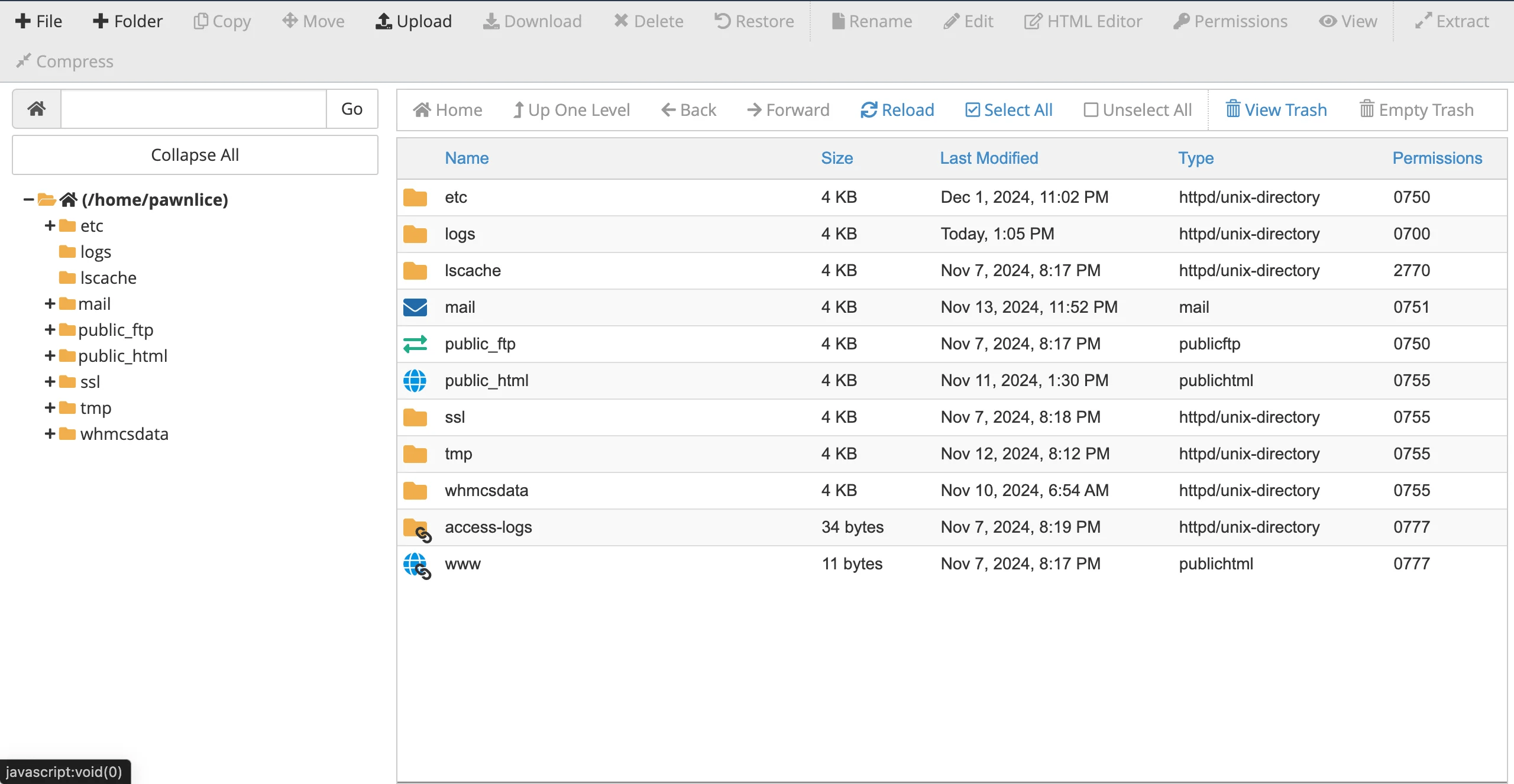Reload the file listing
Screen dimensions: 1514x784
[x=897, y=110]
